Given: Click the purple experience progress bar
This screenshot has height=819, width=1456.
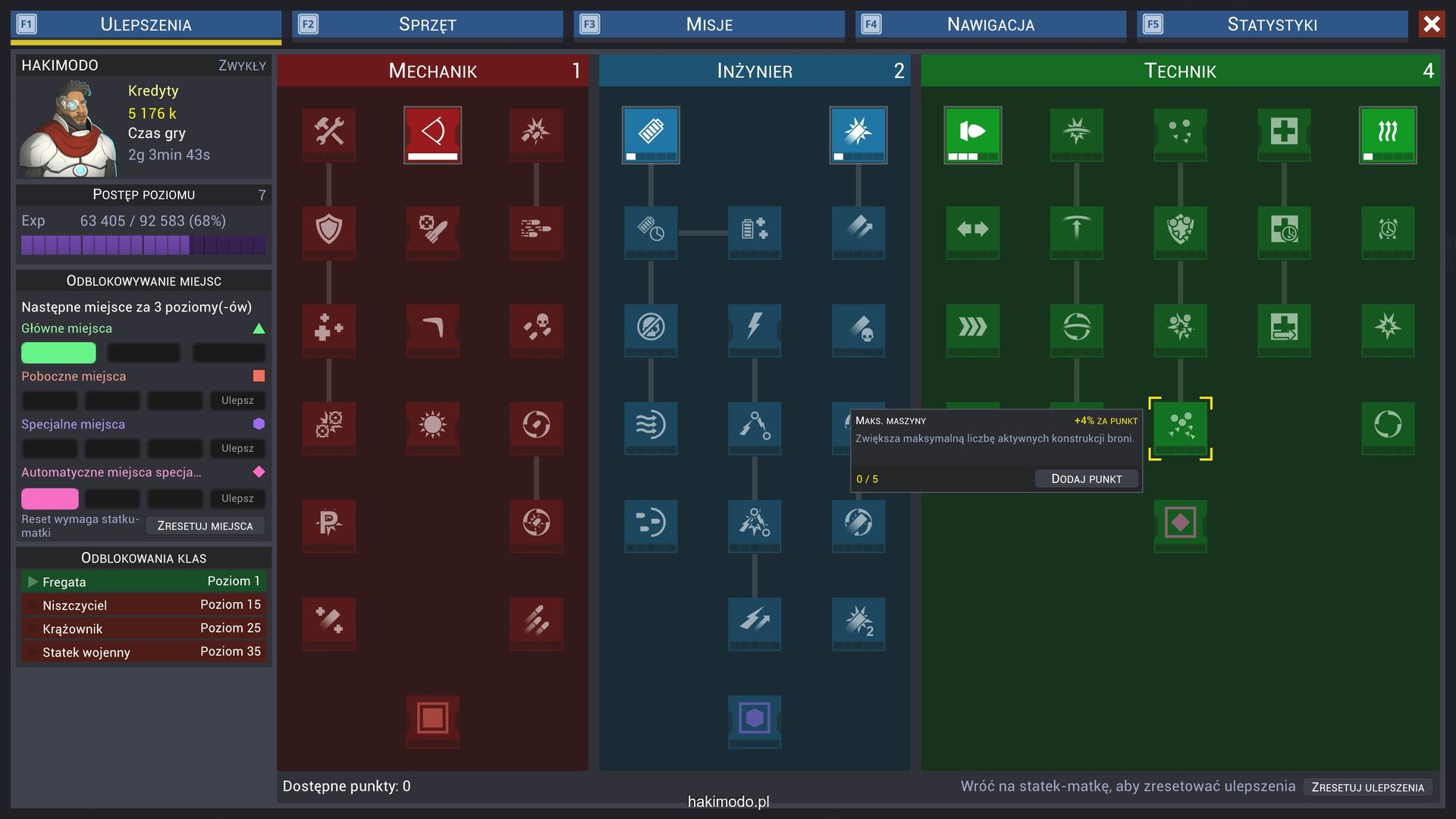Looking at the screenshot, I should (x=143, y=245).
